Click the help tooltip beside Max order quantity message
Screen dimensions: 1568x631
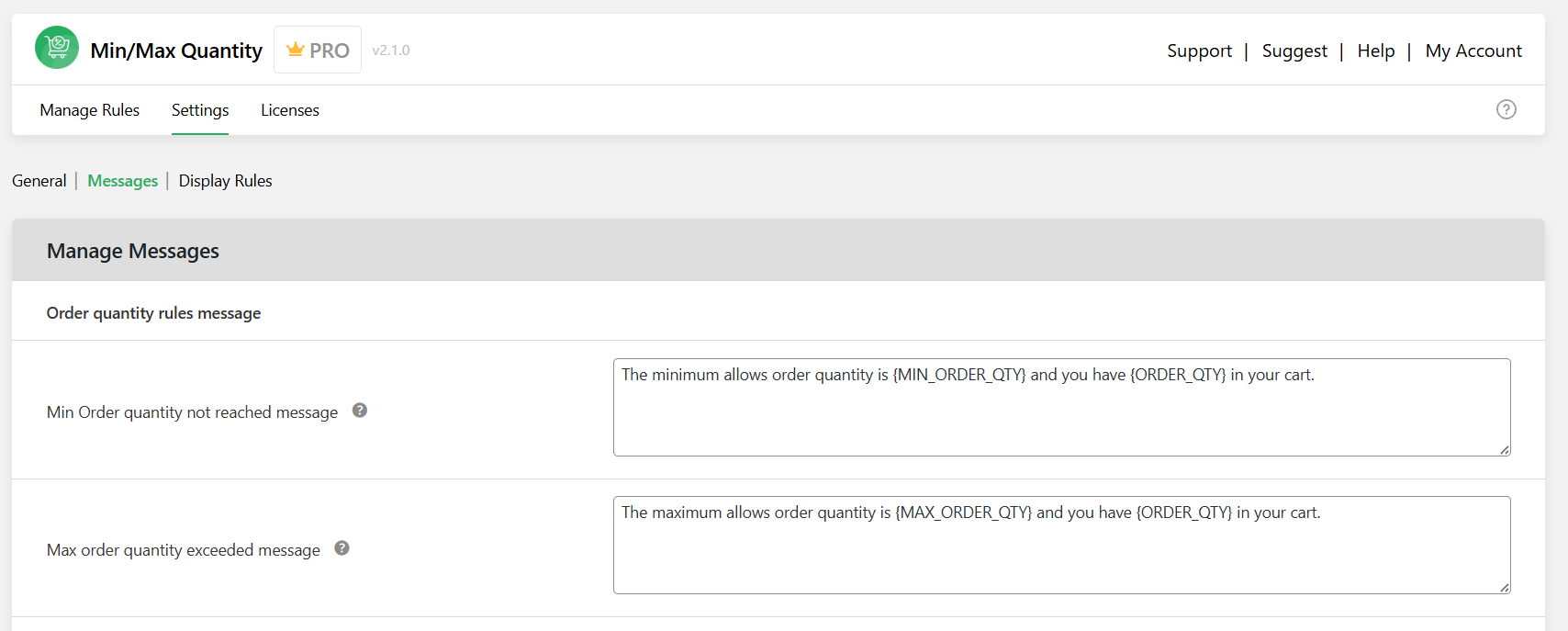[x=341, y=547]
